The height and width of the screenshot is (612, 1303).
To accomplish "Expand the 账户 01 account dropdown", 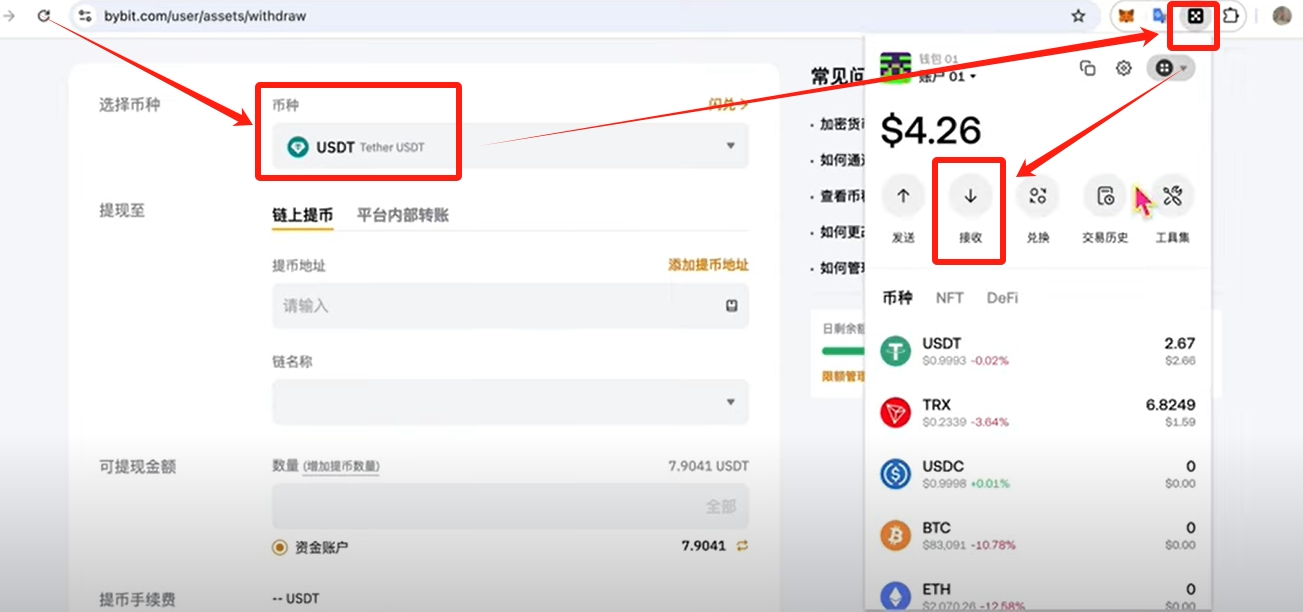I will [949, 76].
